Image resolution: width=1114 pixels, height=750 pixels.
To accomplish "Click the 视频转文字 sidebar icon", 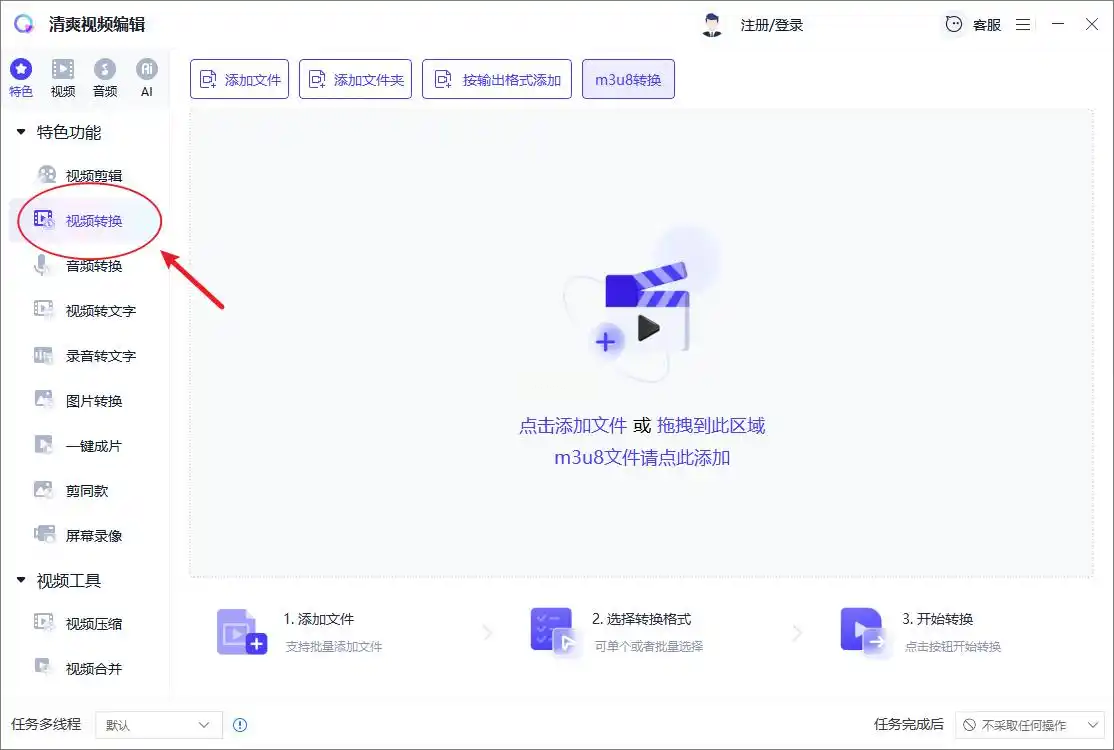I will (x=44, y=310).
